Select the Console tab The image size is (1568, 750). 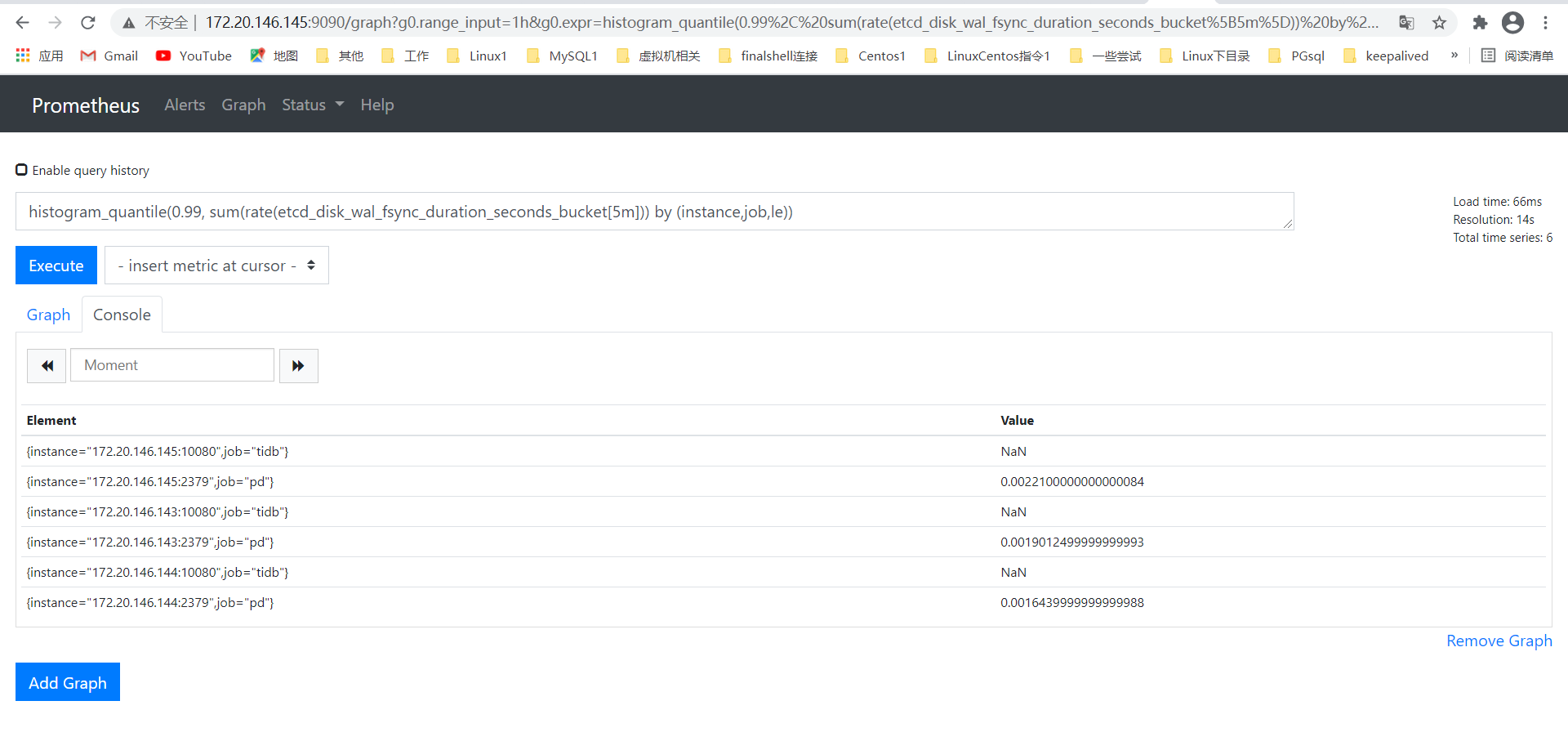click(122, 315)
